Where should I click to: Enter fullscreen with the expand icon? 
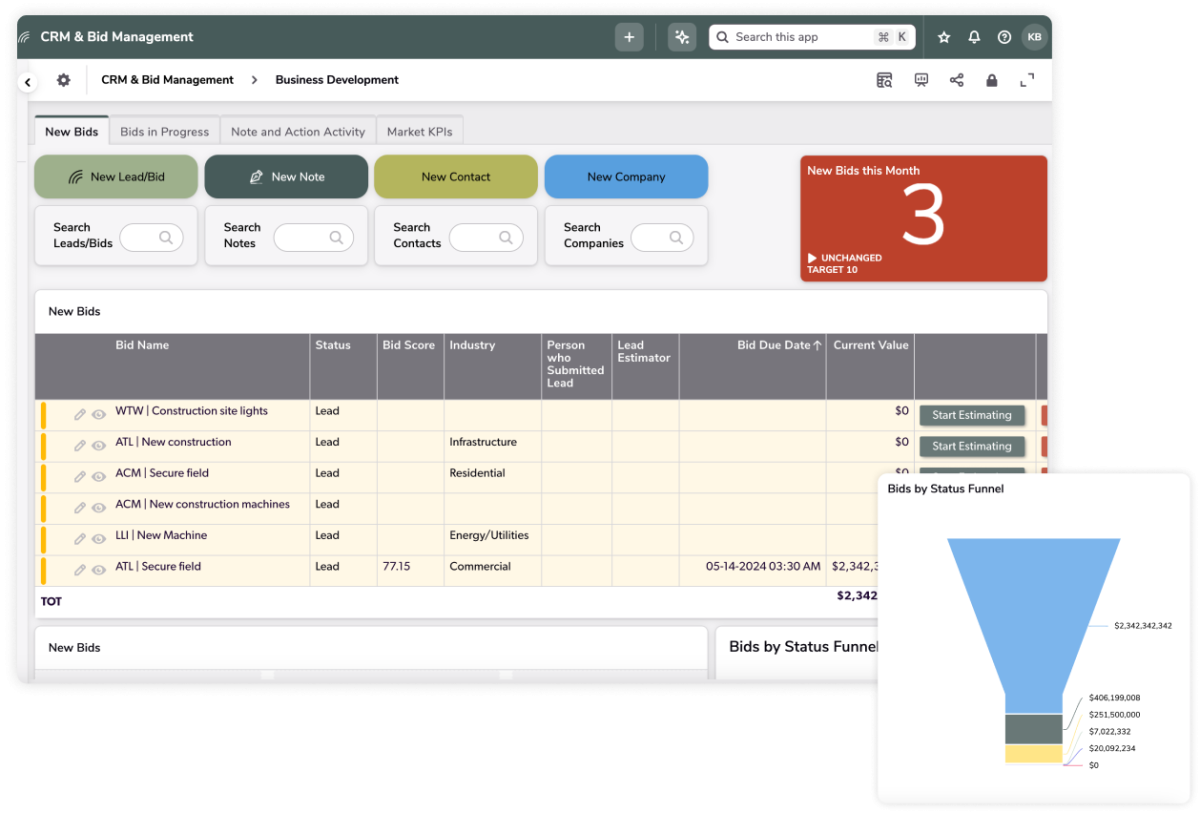(1028, 80)
